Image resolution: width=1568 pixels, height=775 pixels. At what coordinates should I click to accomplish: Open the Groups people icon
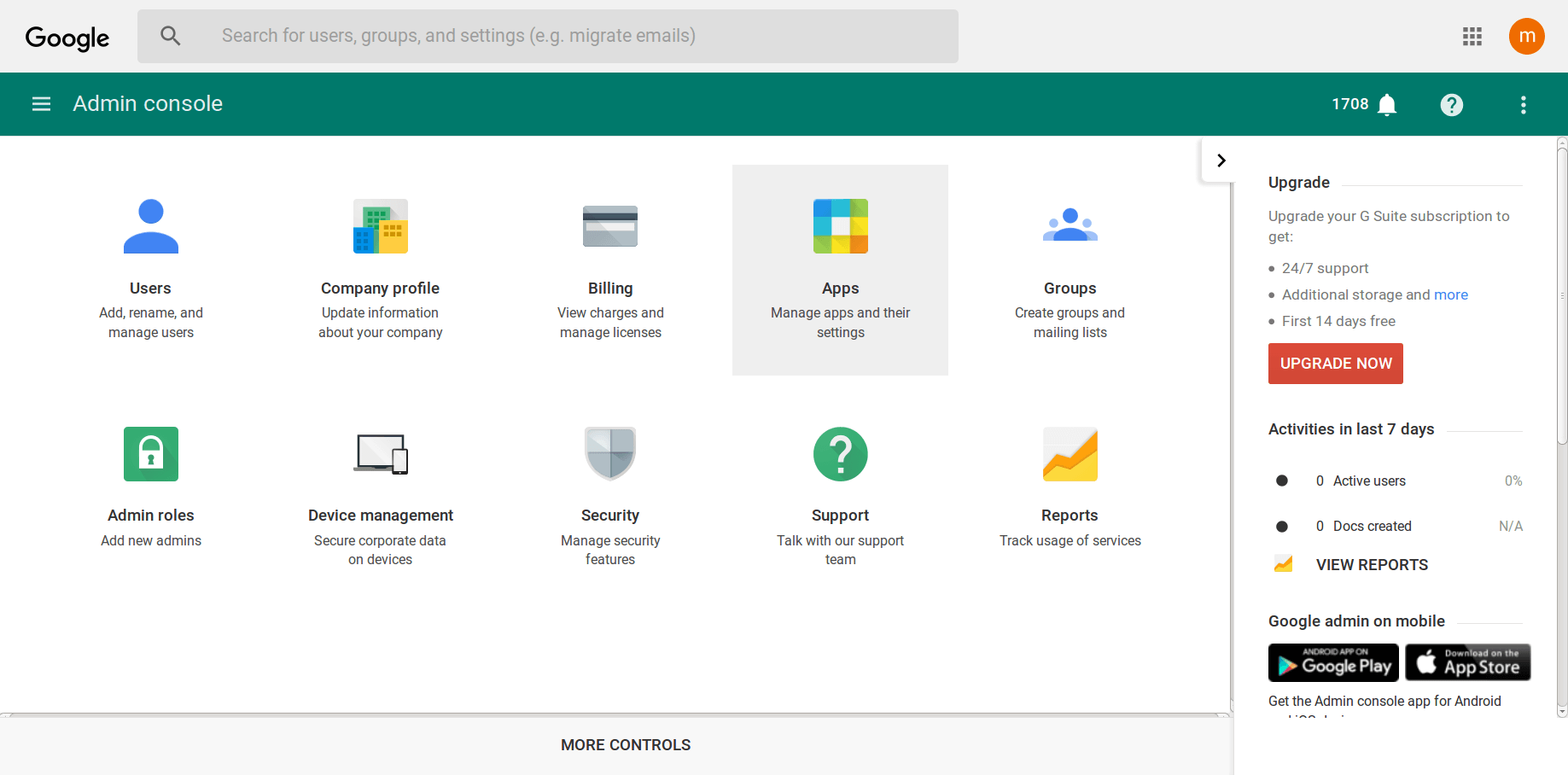click(1070, 226)
